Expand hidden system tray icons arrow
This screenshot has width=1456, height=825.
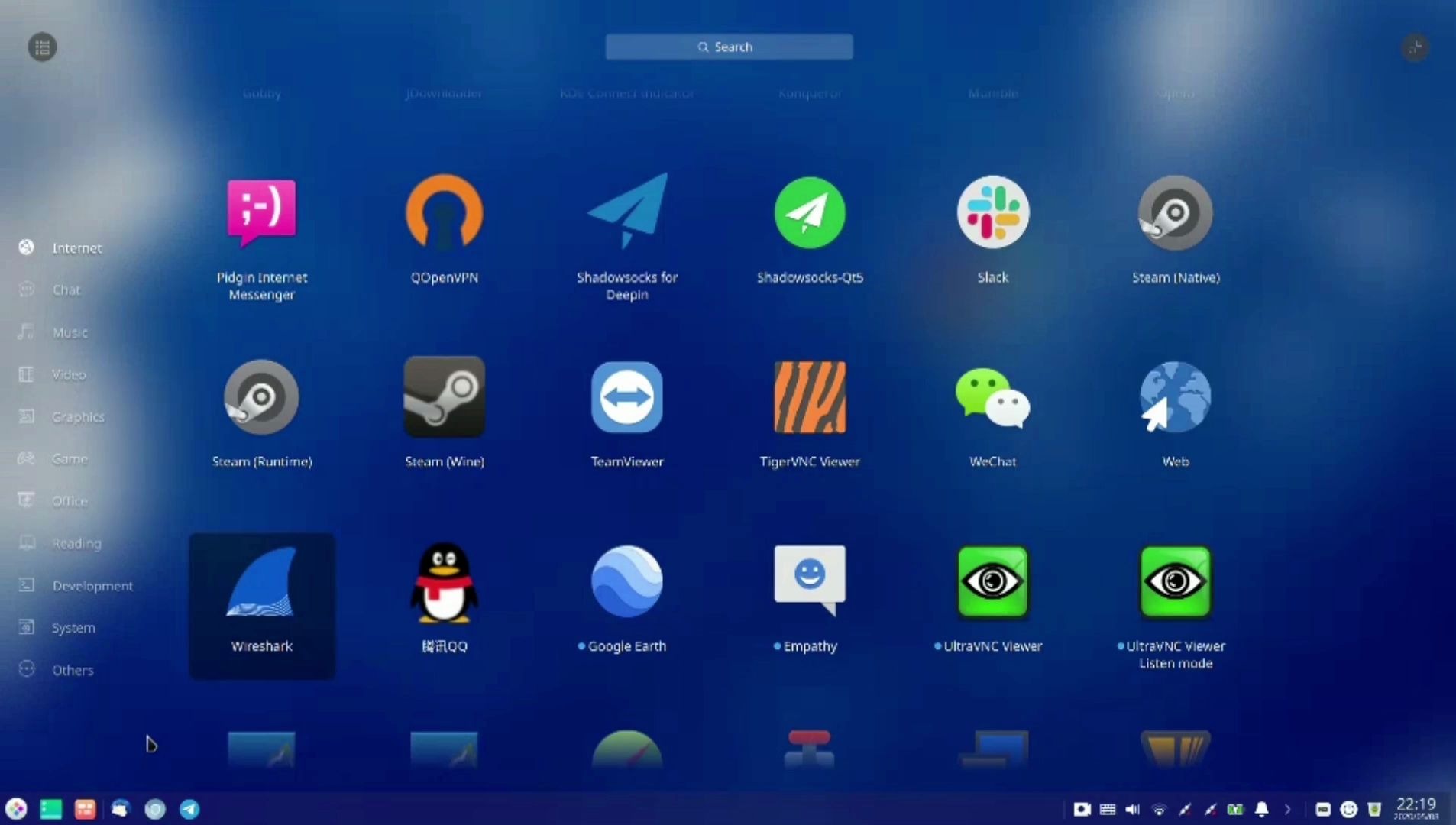pos(1289,809)
